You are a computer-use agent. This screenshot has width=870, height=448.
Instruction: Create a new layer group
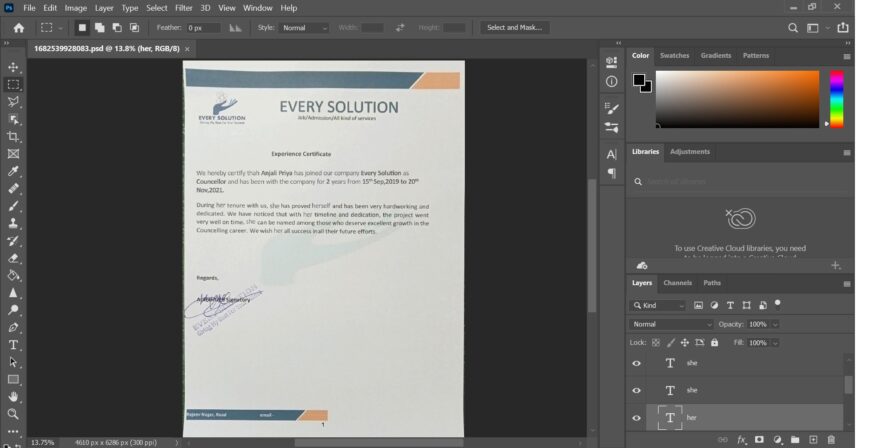795,440
